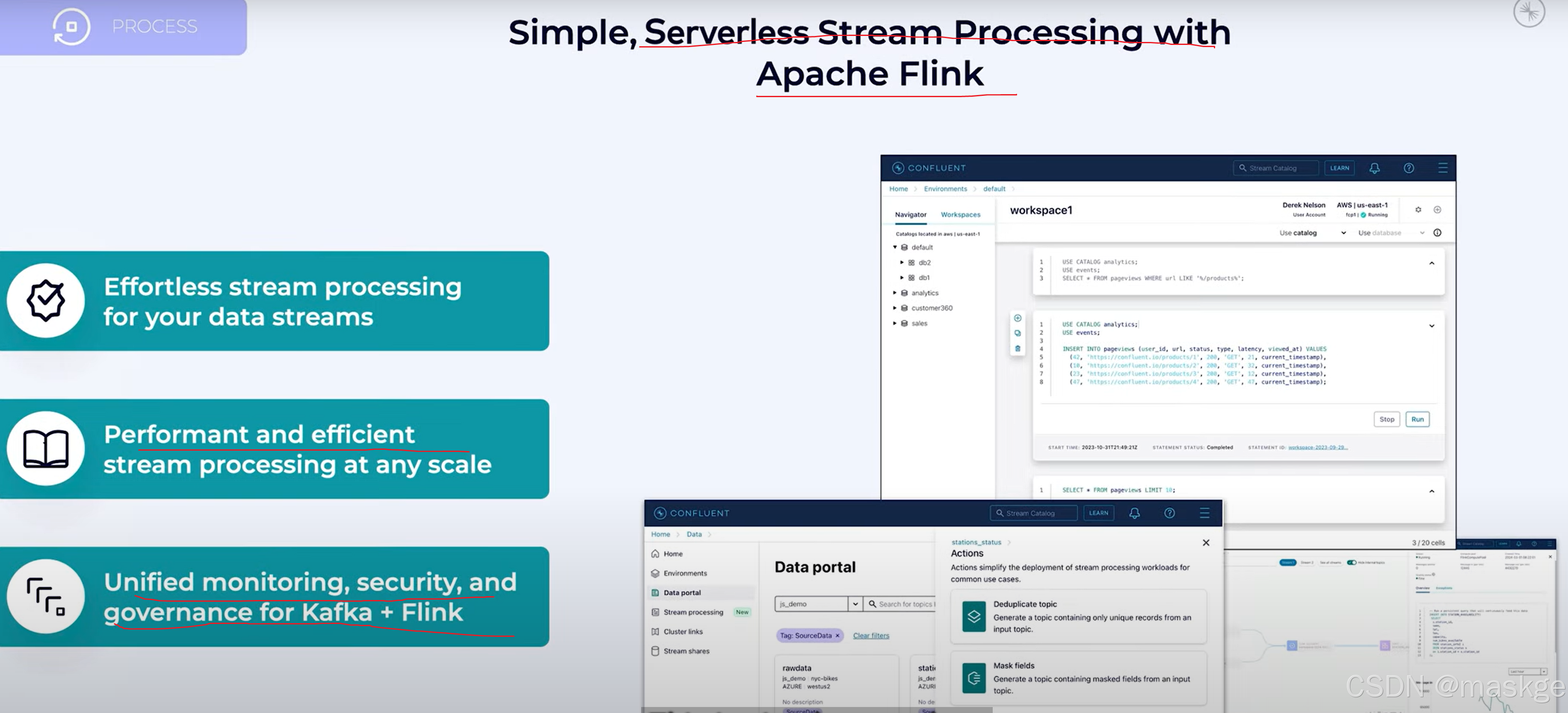Click the db2 database grid icon
Screen dimensions: 1568x713
911,262
